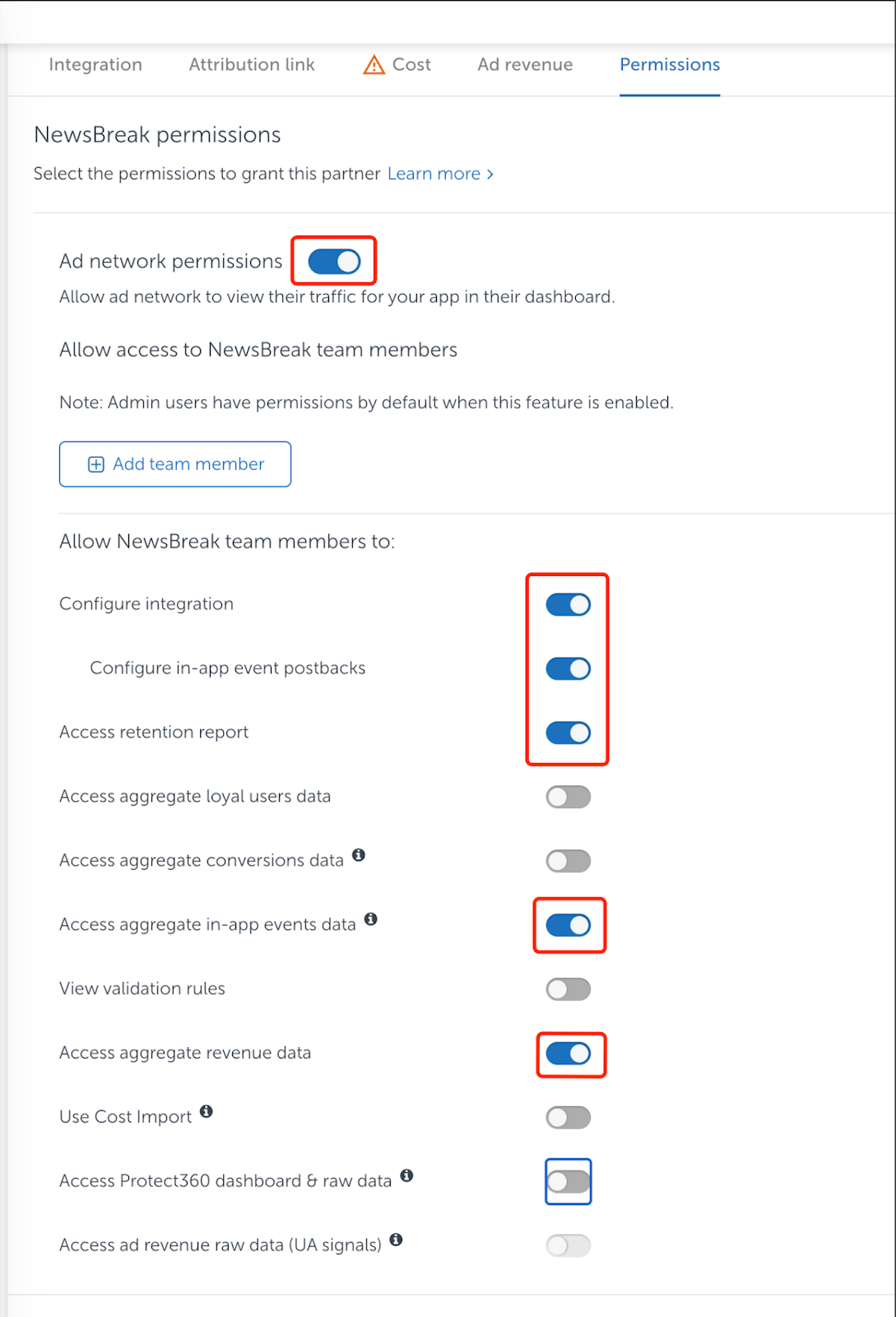Disable the Ad network permissions toggle
Image resolution: width=896 pixels, height=1317 pixels.
coord(334,262)
